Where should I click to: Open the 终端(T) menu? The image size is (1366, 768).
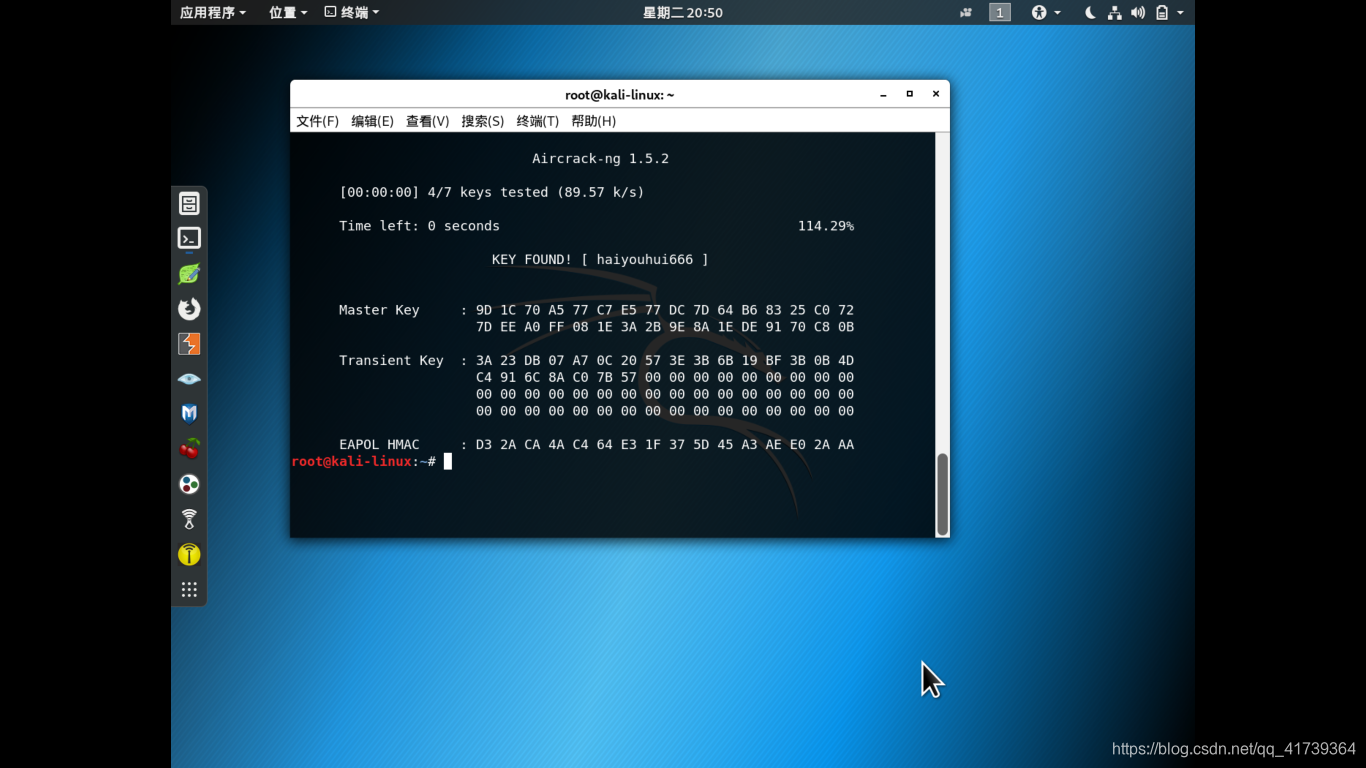click(537, 121)
